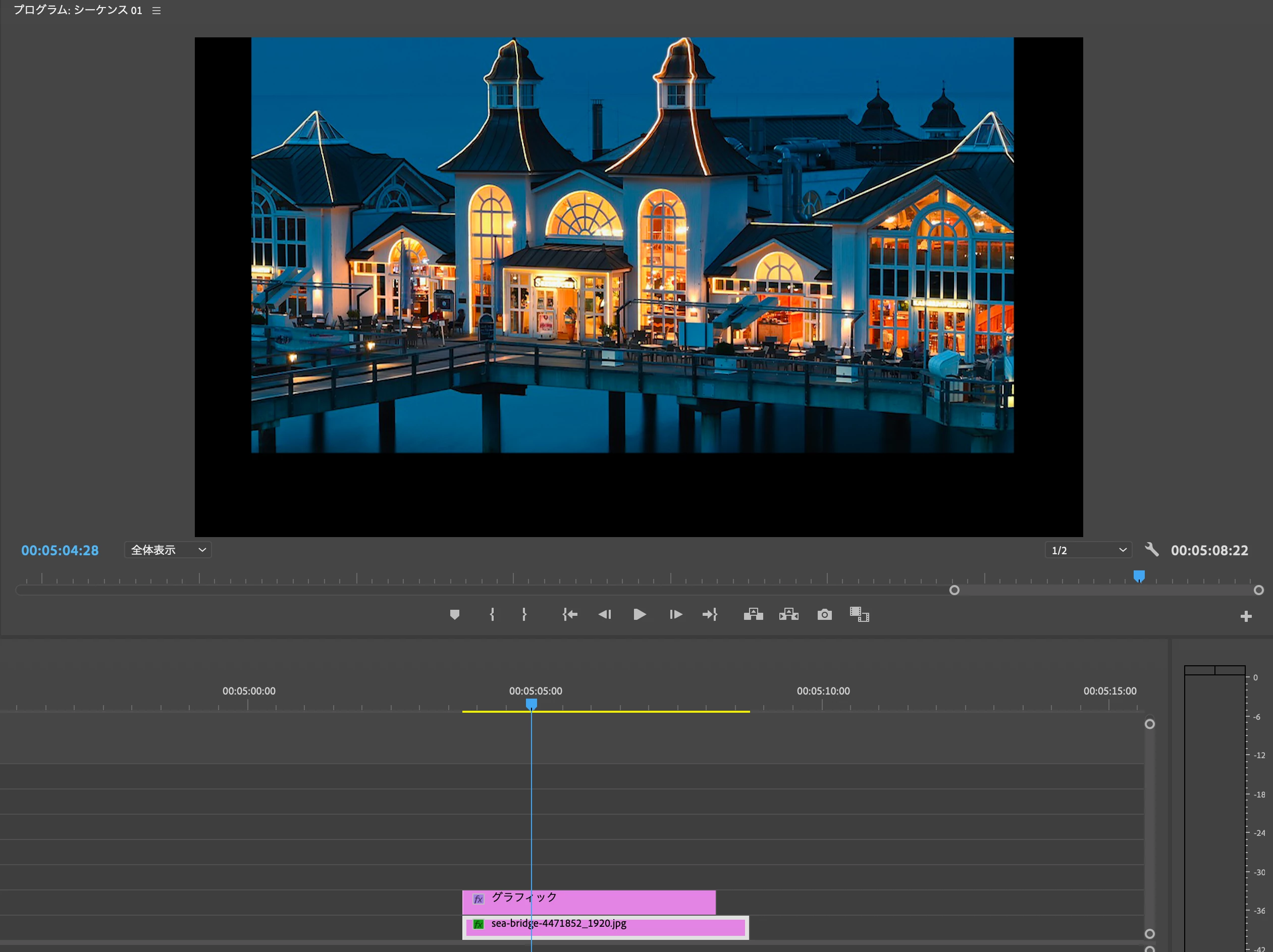Image resolution: width=1273 pixels, height=952 pixels.
Task: Click the Add Marker icon
Action: (454, 615)
